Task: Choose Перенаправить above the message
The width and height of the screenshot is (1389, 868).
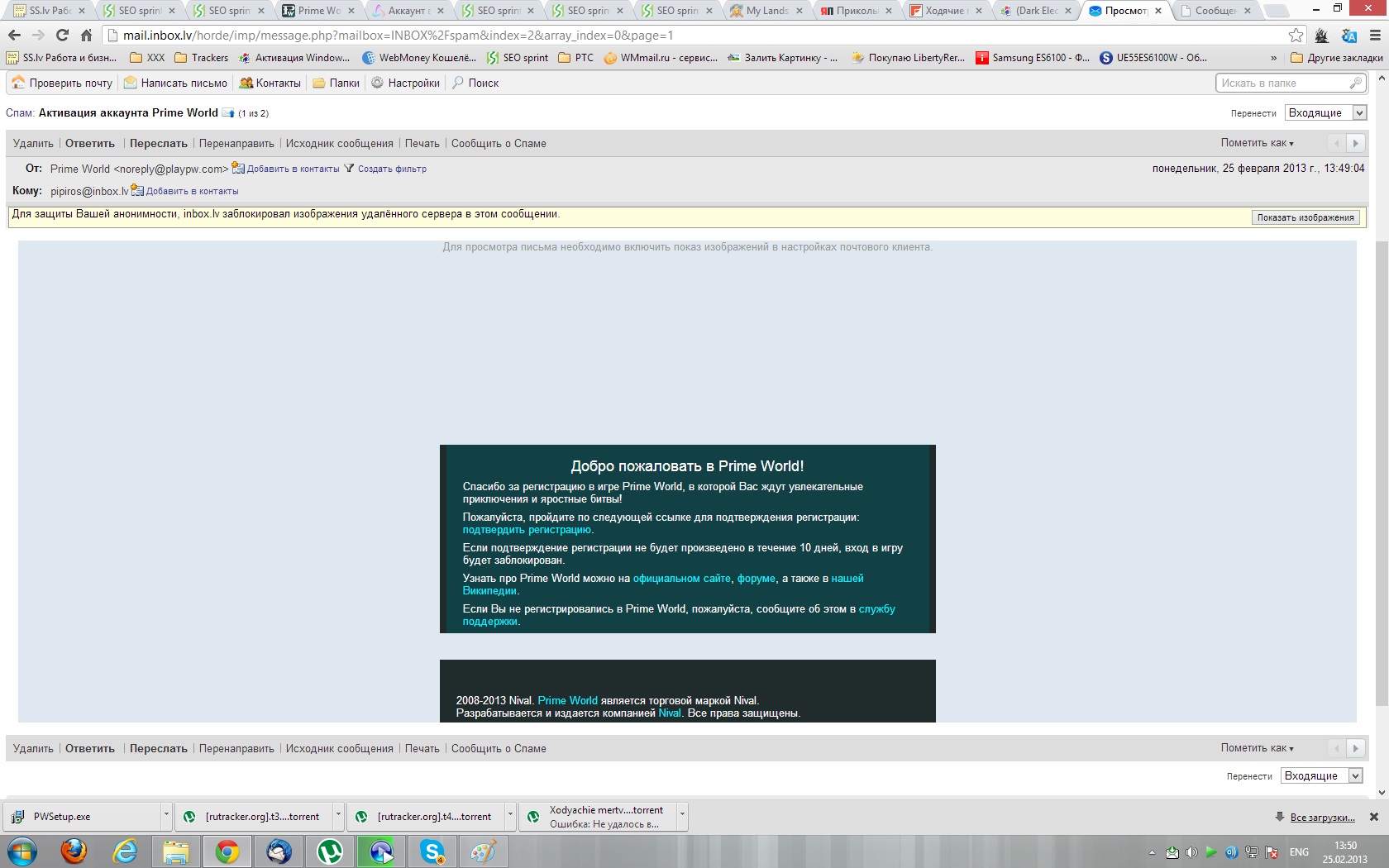Action: tap(236, 143)
